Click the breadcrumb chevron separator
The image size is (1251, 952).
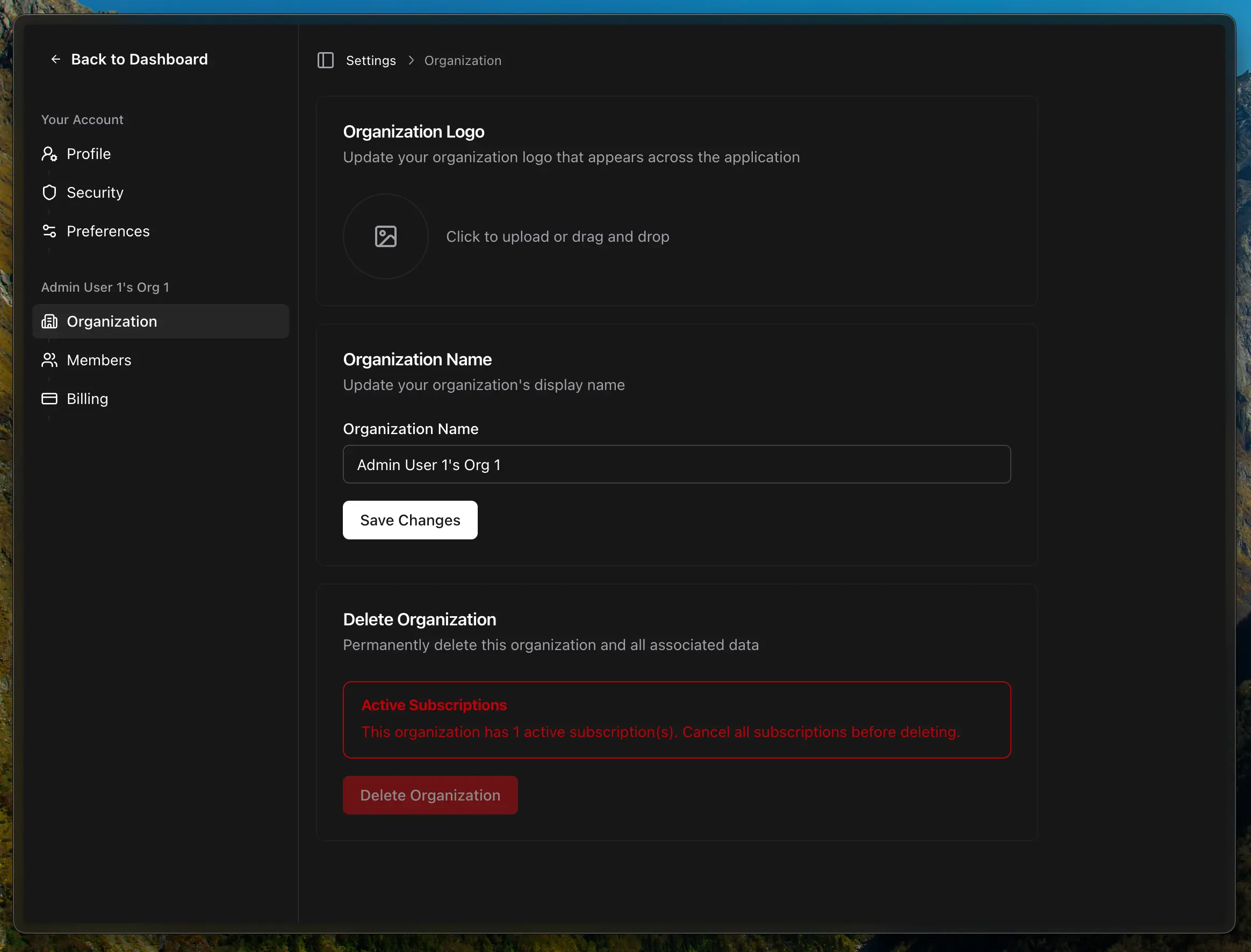click(x=411, y=61)
